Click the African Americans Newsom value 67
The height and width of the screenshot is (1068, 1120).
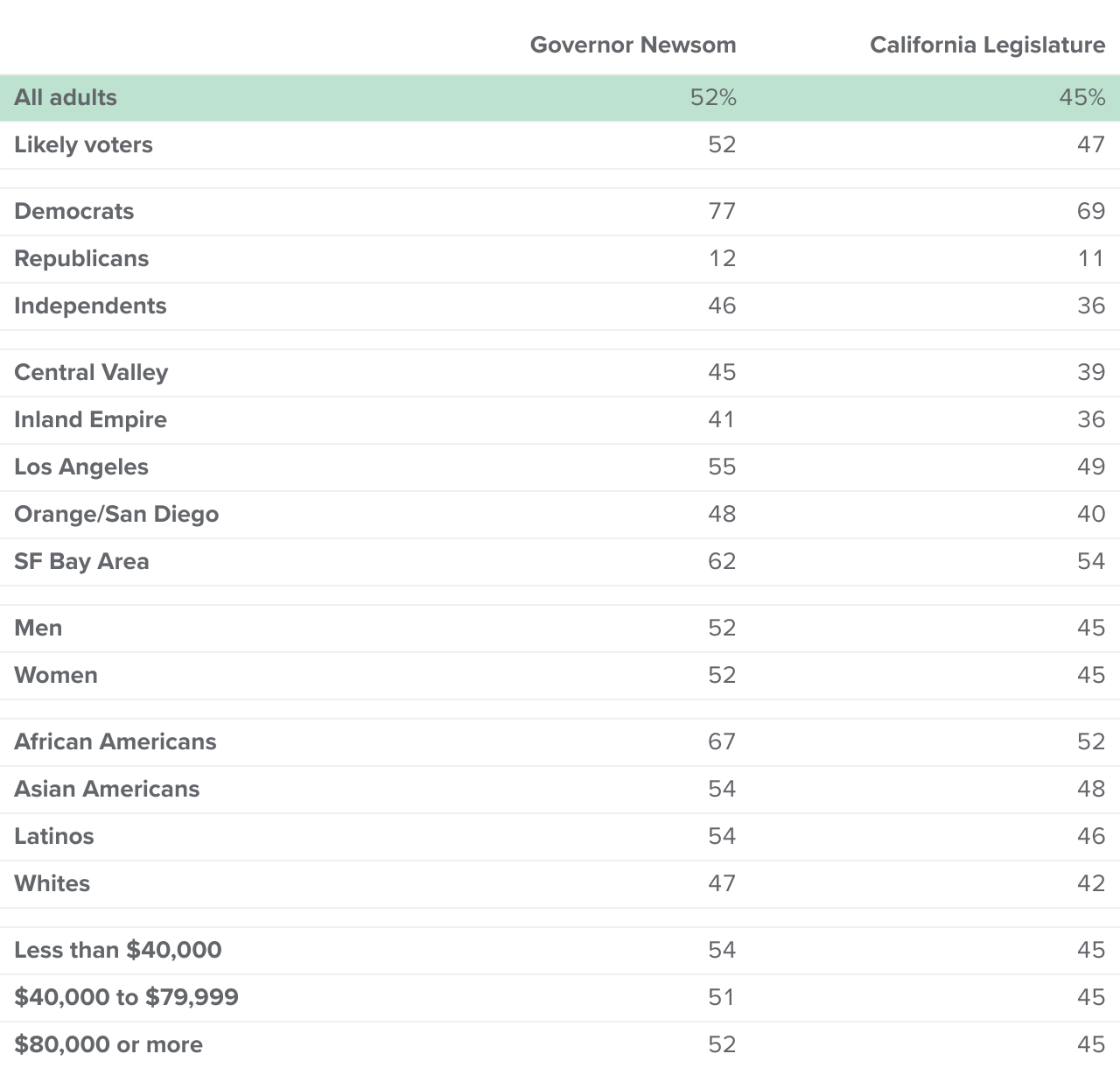point(722,741)
